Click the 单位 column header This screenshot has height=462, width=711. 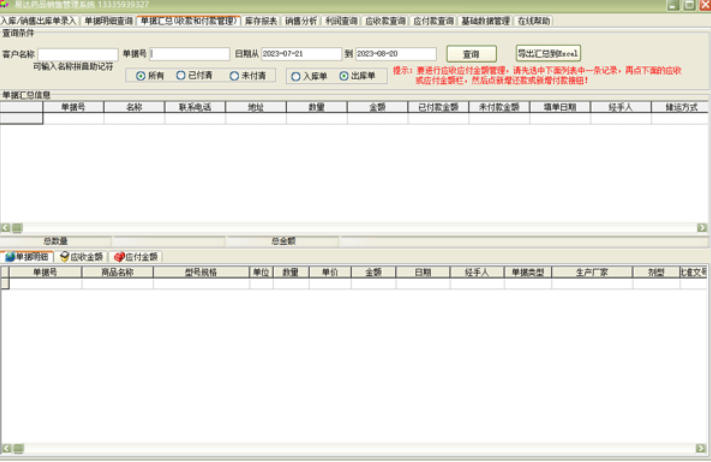261,272
